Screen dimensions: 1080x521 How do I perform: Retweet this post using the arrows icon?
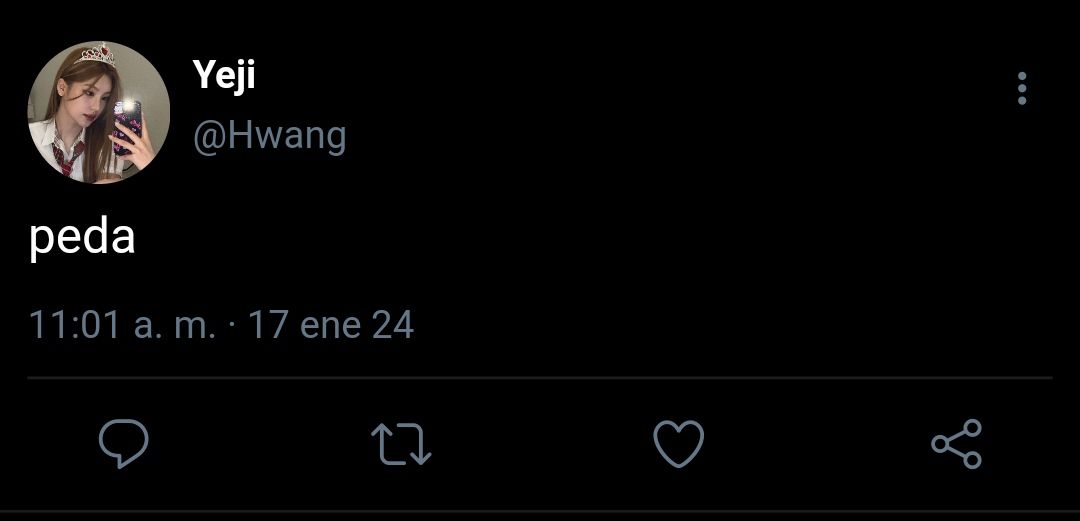click(401, 444)
